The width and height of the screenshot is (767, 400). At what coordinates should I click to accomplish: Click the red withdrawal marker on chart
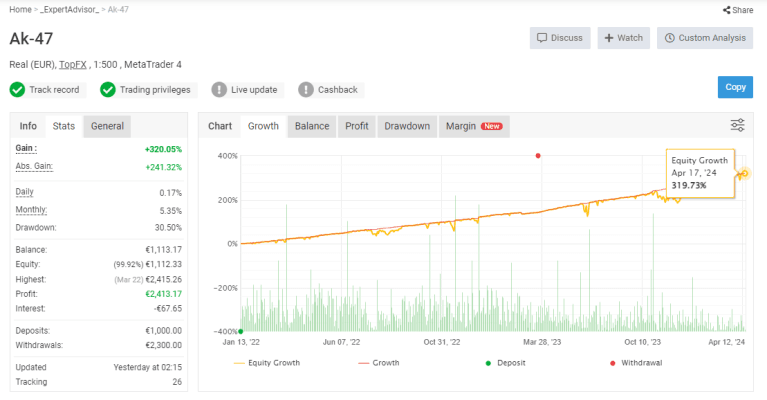click(538, 156)
